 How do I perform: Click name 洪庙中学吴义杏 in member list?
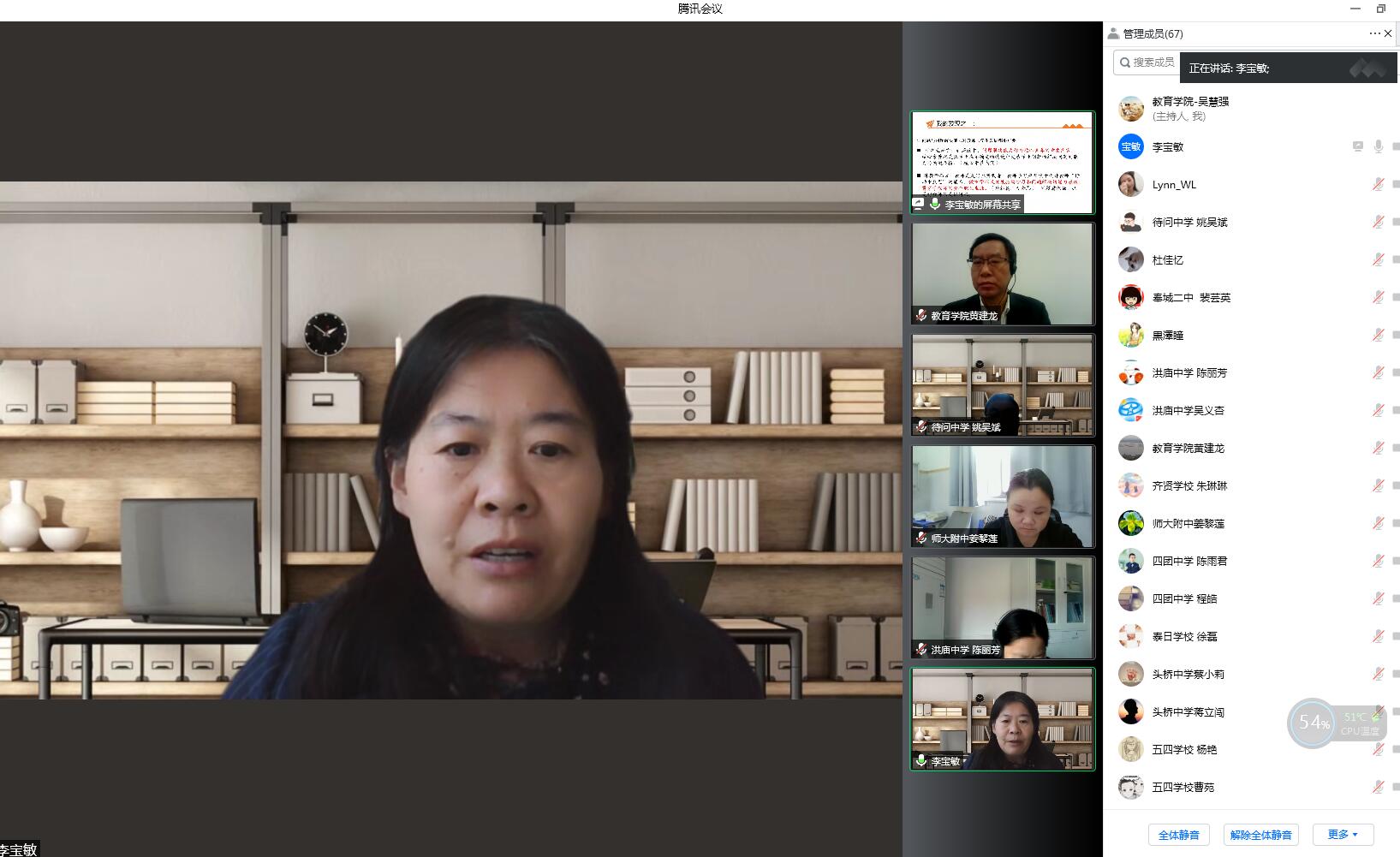pyautogui.click(x=1189, y=410)
